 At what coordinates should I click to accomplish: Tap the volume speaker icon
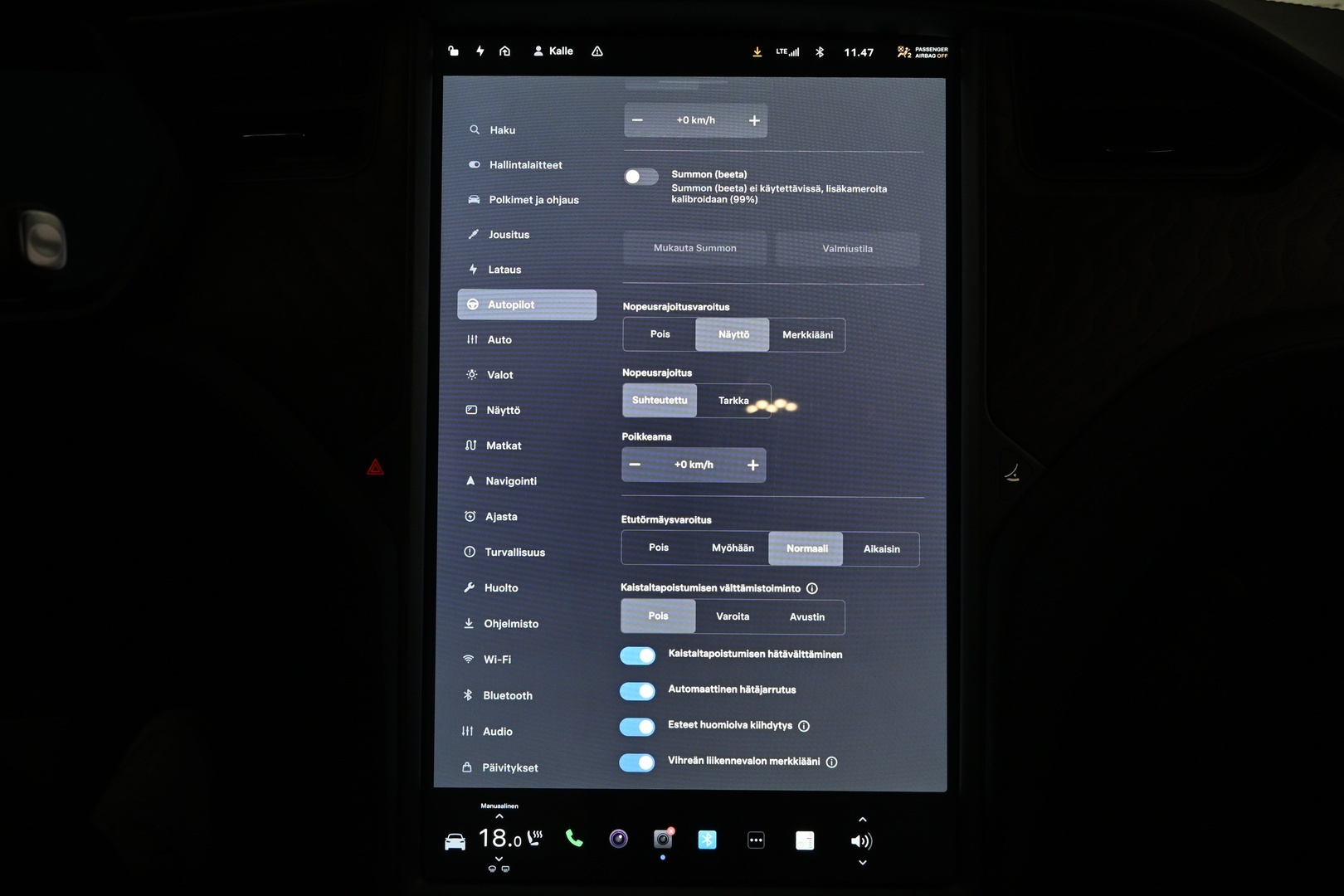(x=862, y=840)
